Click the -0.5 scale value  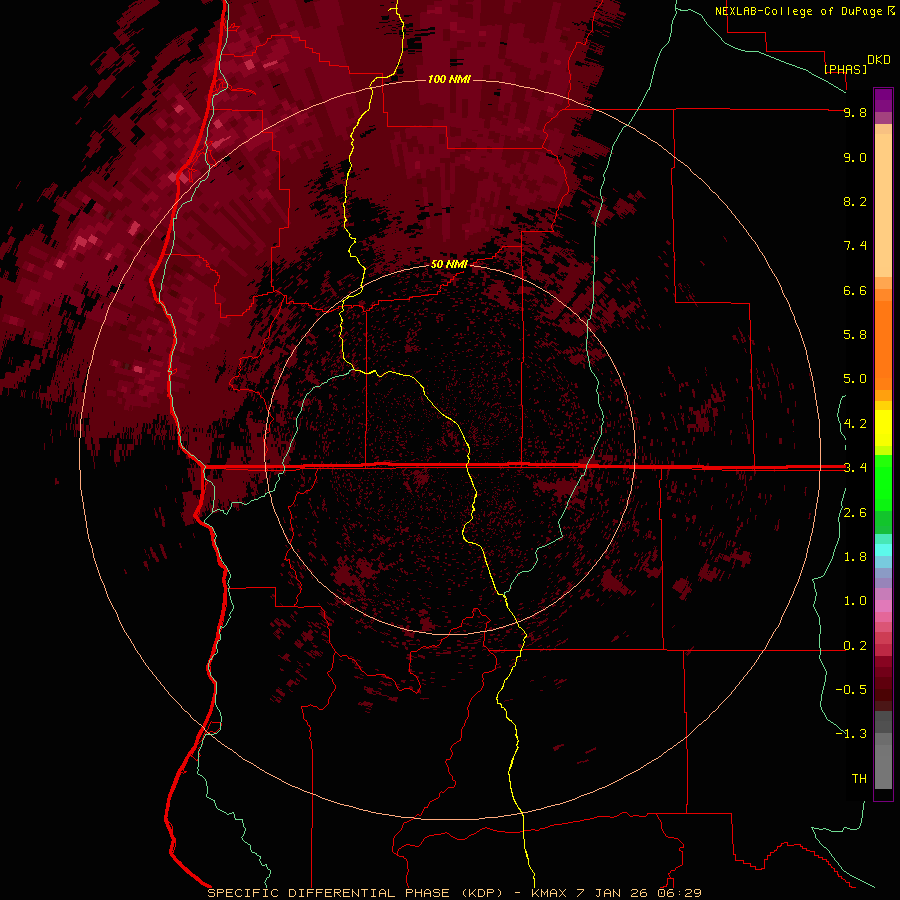click(851, 690)
